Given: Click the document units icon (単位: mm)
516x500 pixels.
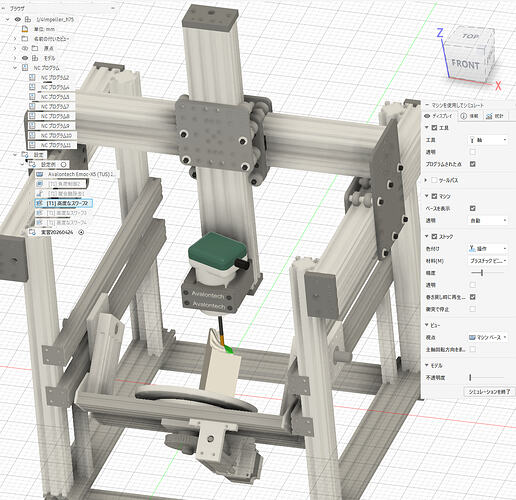Looking at the screenshot, I should click(x=25, y=29).
